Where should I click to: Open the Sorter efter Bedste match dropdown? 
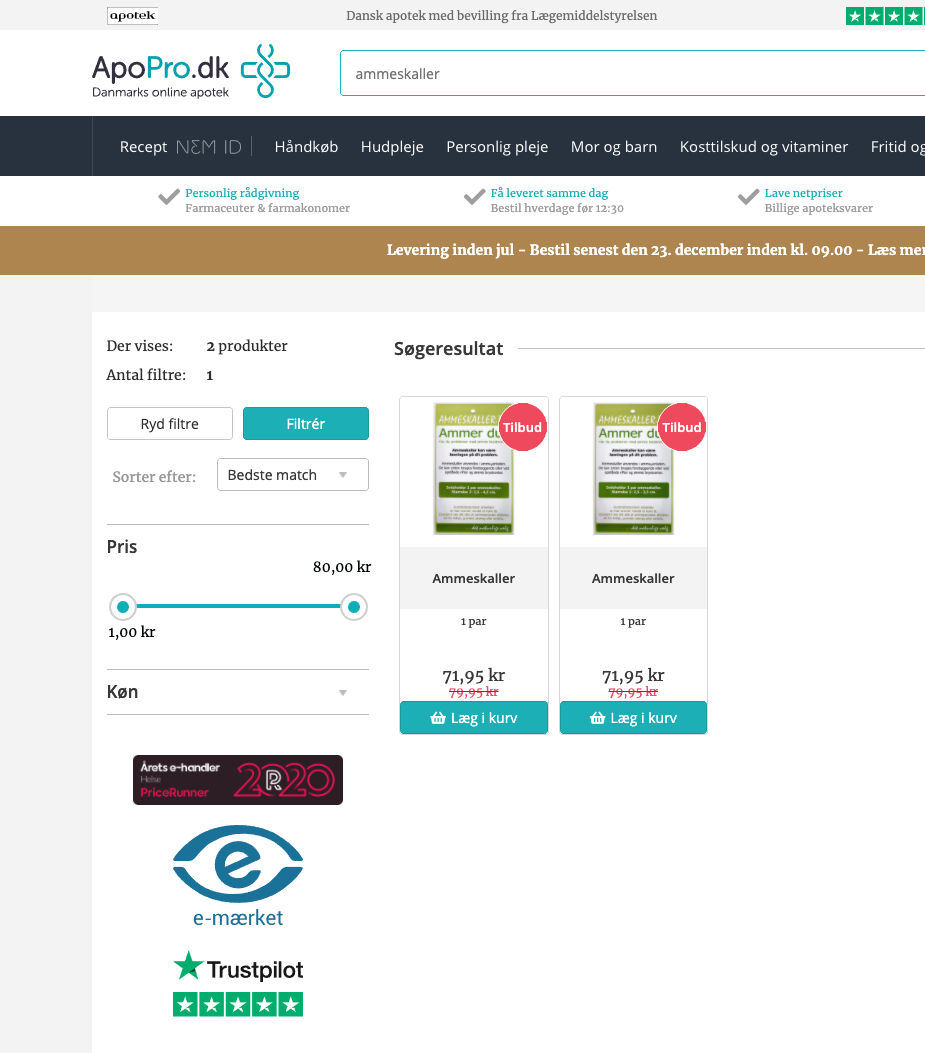292,475
